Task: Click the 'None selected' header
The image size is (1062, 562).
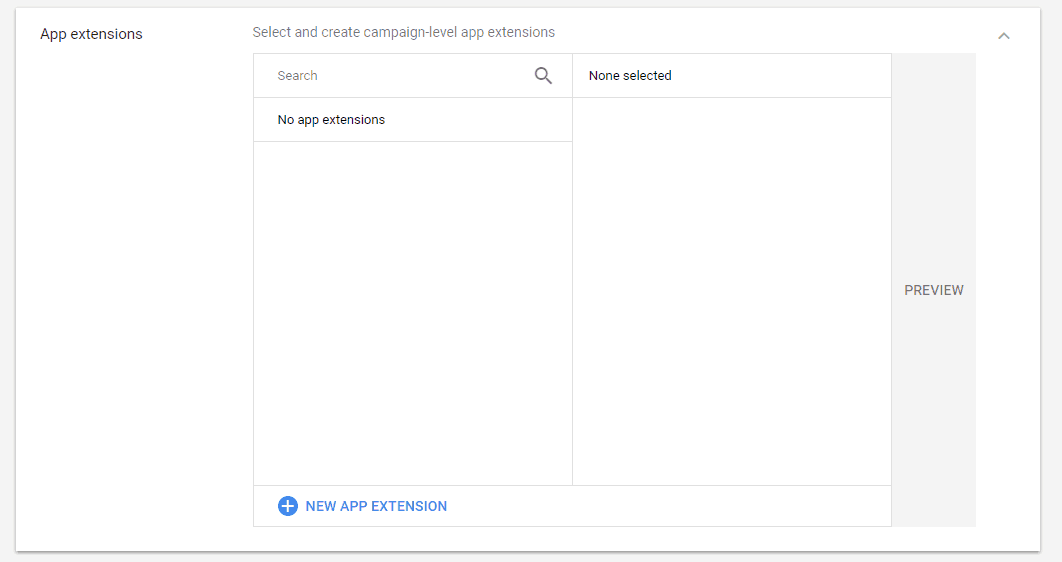Action: tap(732, 76)
